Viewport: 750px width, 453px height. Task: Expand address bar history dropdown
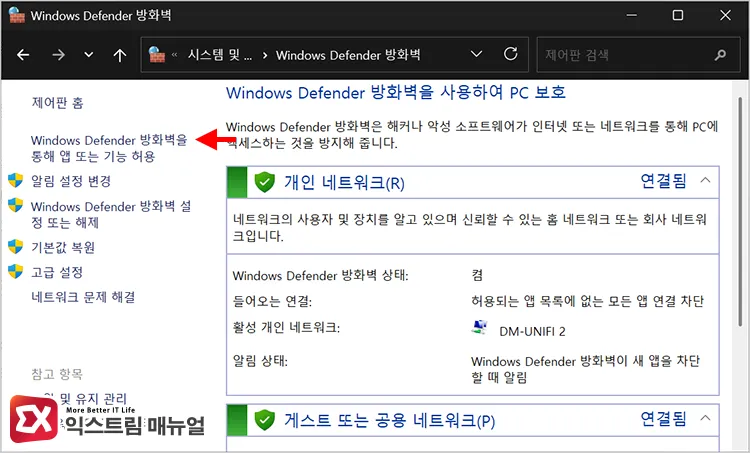476,54
